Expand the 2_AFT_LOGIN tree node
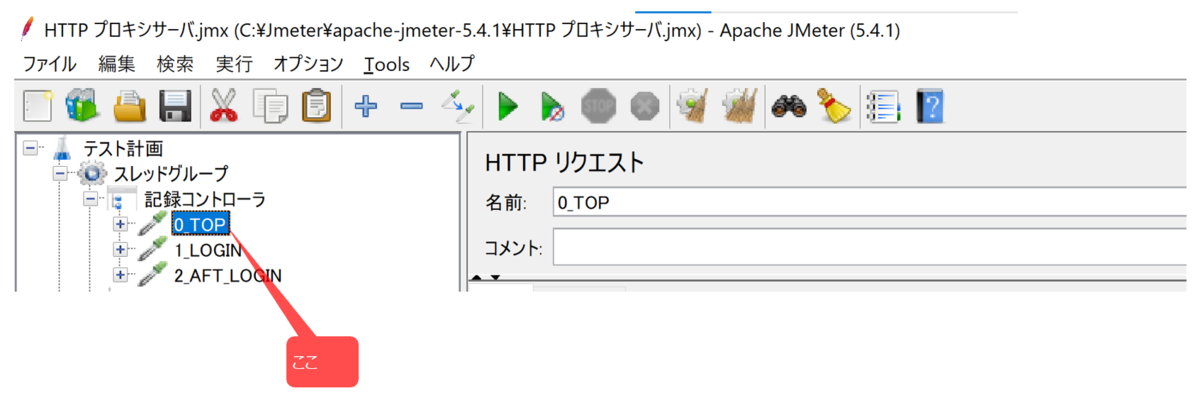1200x403 pixels. coord(121,274)
